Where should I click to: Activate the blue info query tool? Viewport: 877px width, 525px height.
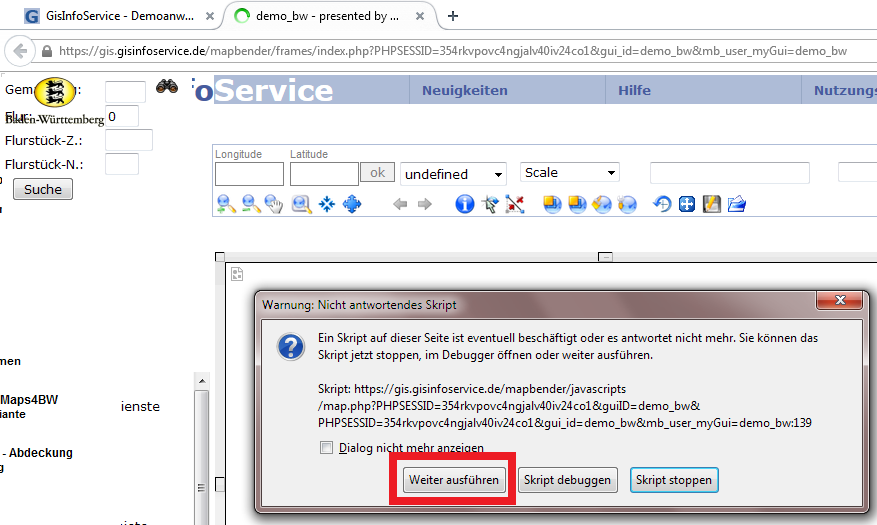click(x=464, y=204)
